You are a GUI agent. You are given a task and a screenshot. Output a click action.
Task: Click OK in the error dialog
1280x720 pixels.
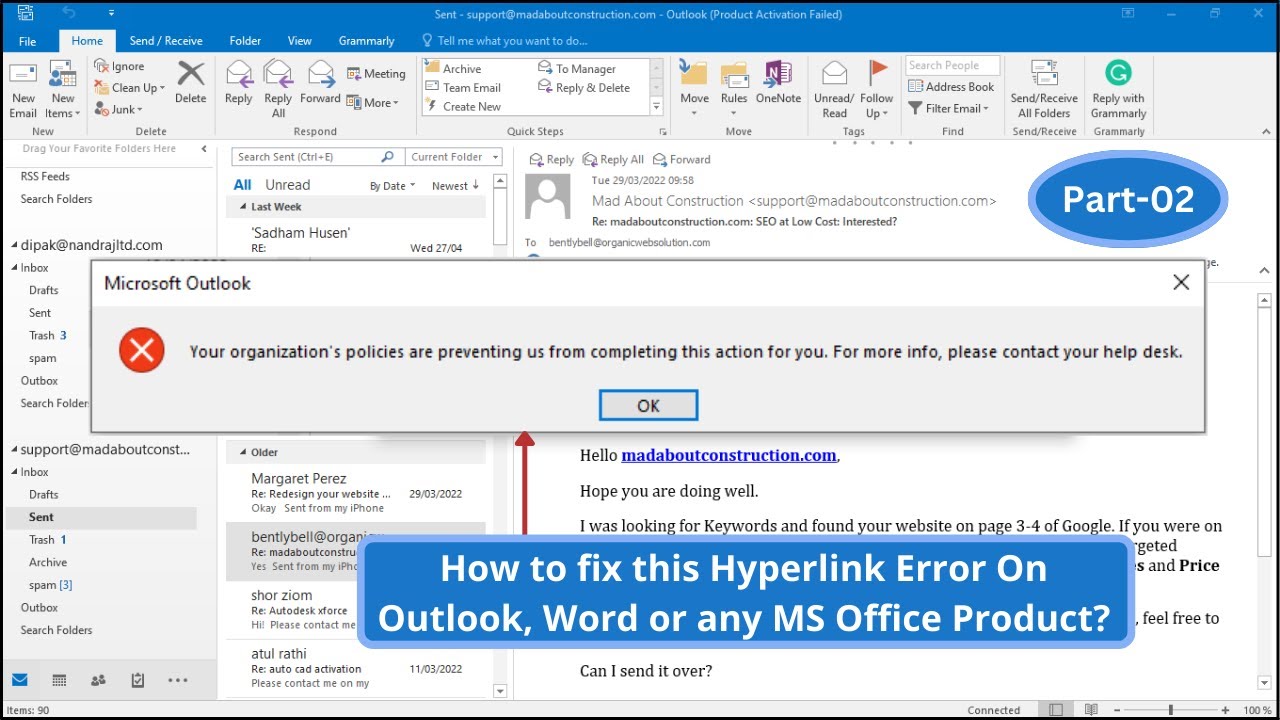648,405
